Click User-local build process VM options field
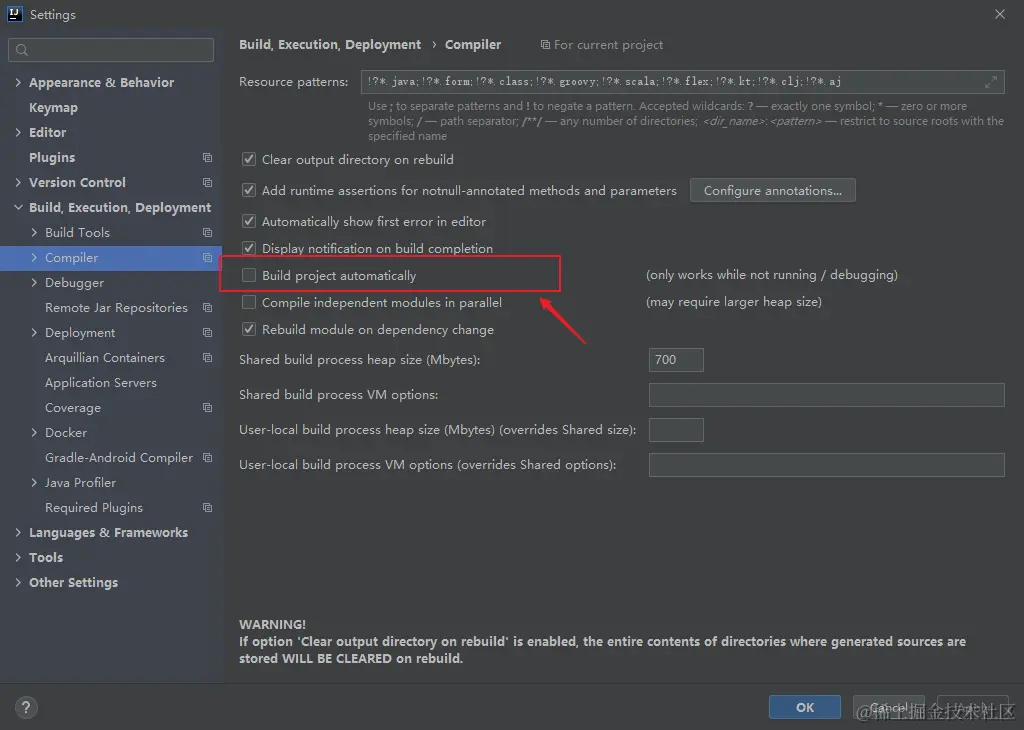Viewport: 1024px width, 730px height. [x=826, y=465]
